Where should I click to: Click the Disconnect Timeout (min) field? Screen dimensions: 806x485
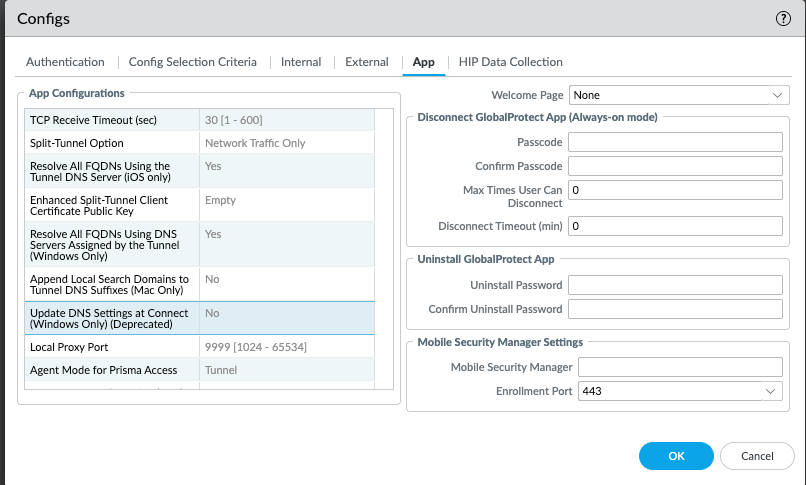(x=675, y=226)
